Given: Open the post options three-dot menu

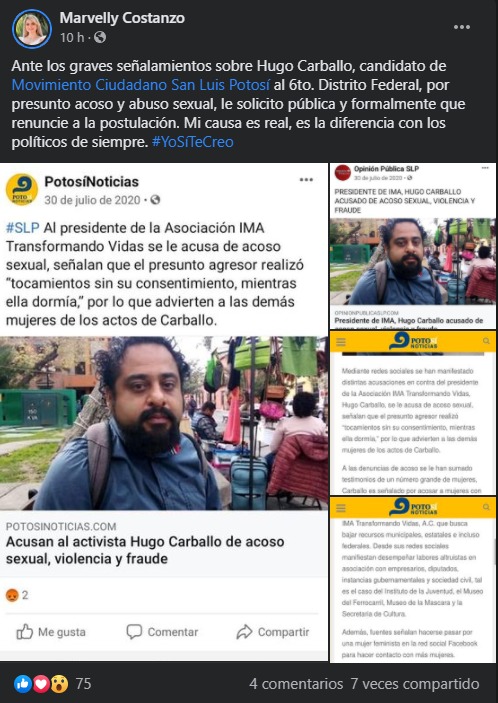Looking at the screenshot, I should pyautogui.click(x=462, y=27).
